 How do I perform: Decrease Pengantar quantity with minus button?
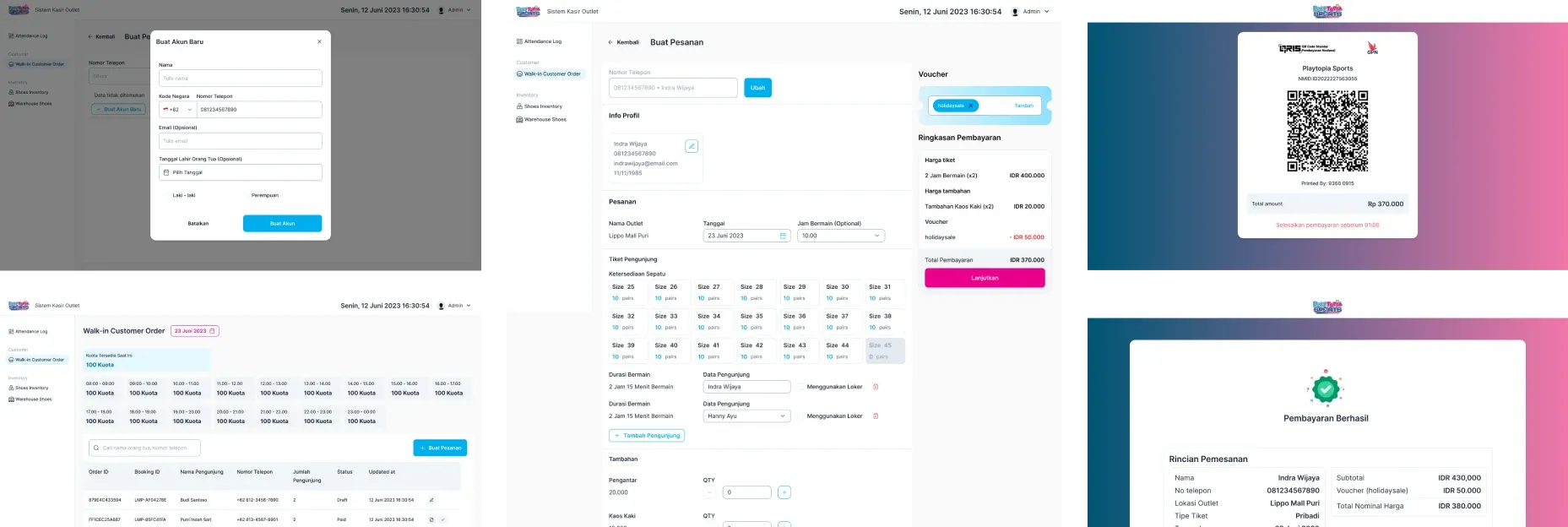[709, 492]
